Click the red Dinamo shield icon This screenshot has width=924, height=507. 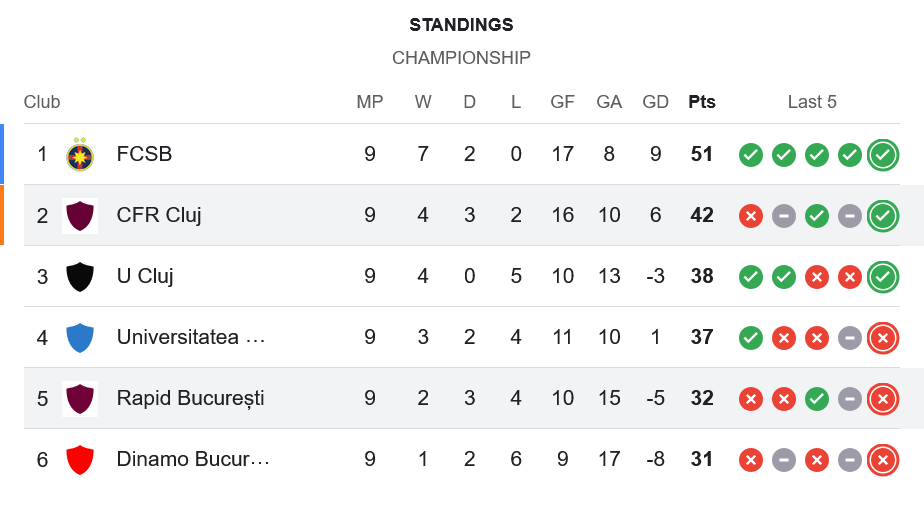[80, 459]
